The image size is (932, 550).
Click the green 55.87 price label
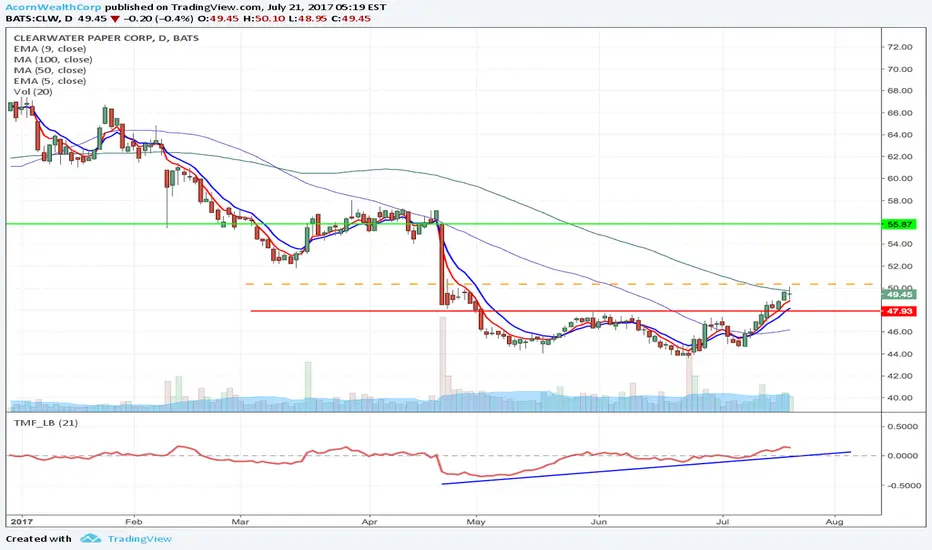click(x=899, y=224)
